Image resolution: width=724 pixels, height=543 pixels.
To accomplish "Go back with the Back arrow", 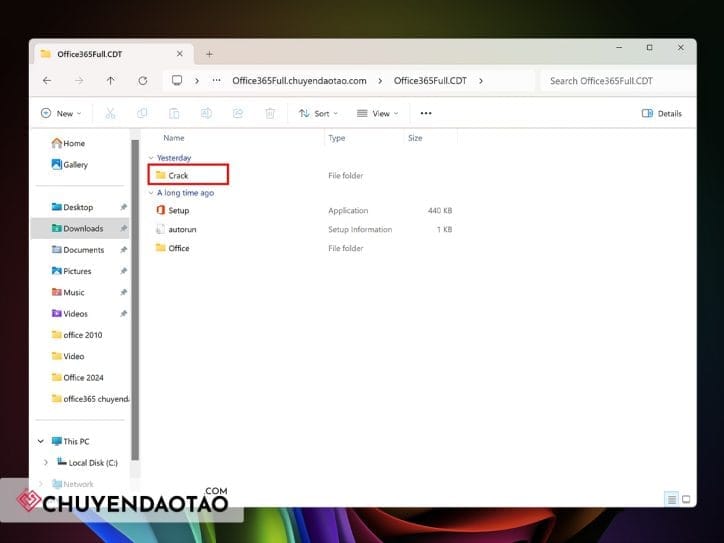I will pyautogui.click(x=47, y=81).
